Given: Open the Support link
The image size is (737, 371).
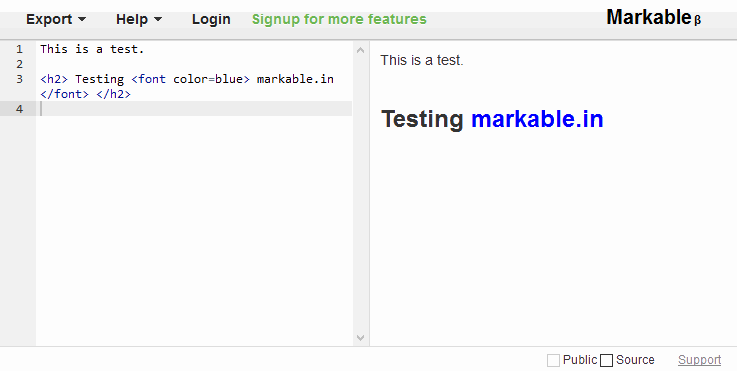Looking at the screenshot, I should point(699,360).
